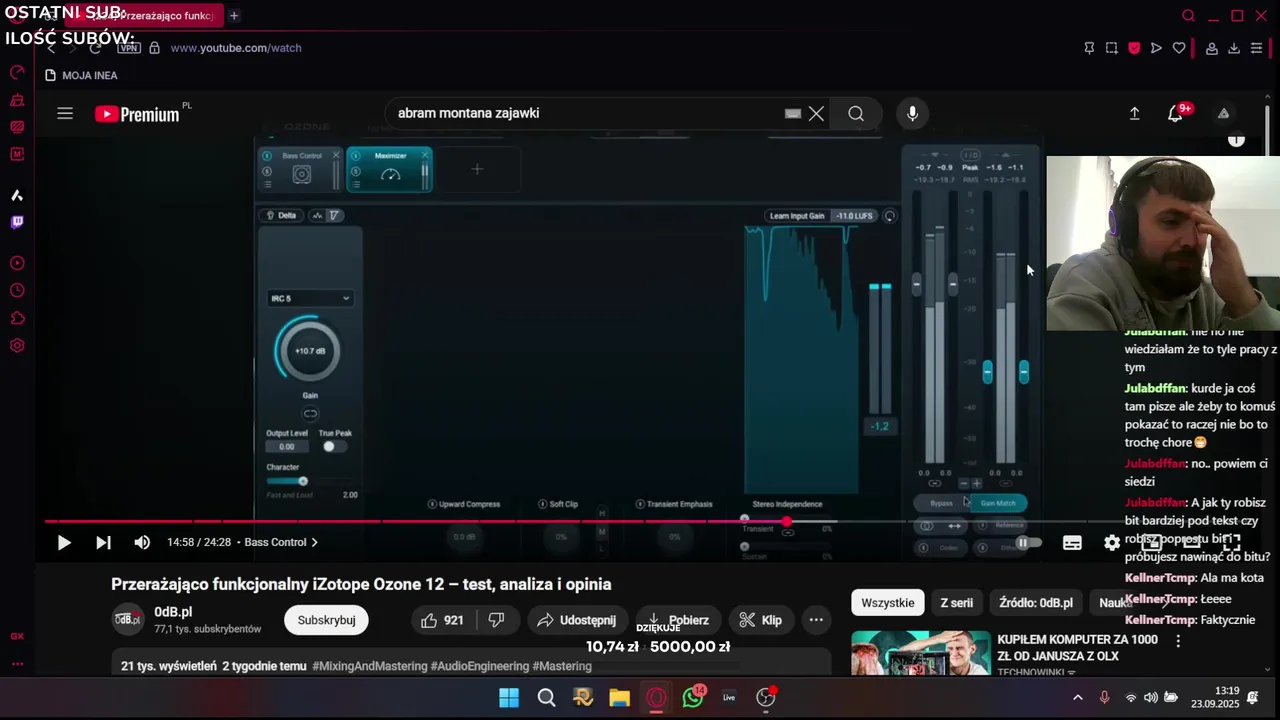Open Opera pinboards pin icon

coord(1089,47)
